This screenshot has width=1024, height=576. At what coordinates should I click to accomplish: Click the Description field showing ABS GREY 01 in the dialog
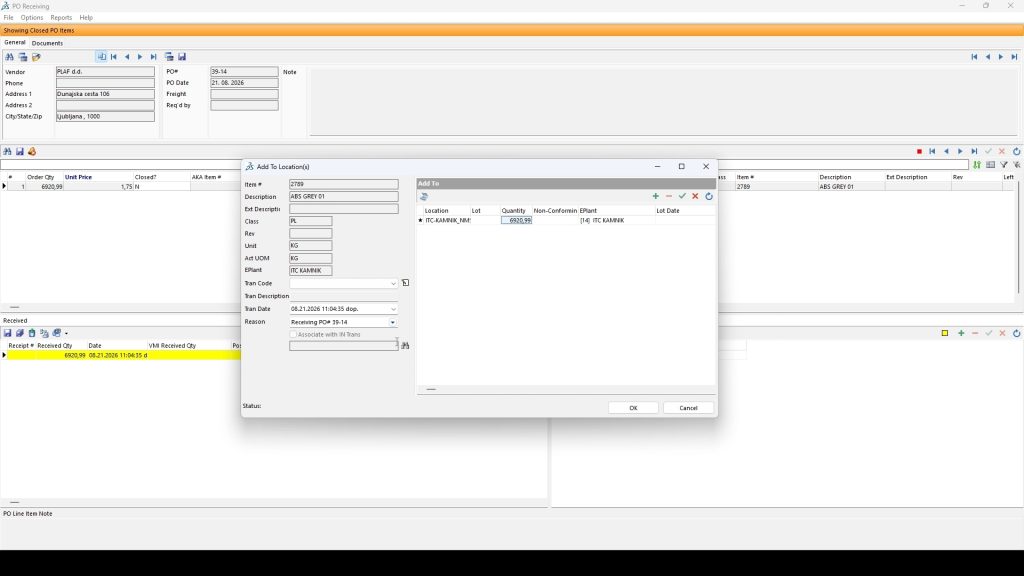(344, 197)
